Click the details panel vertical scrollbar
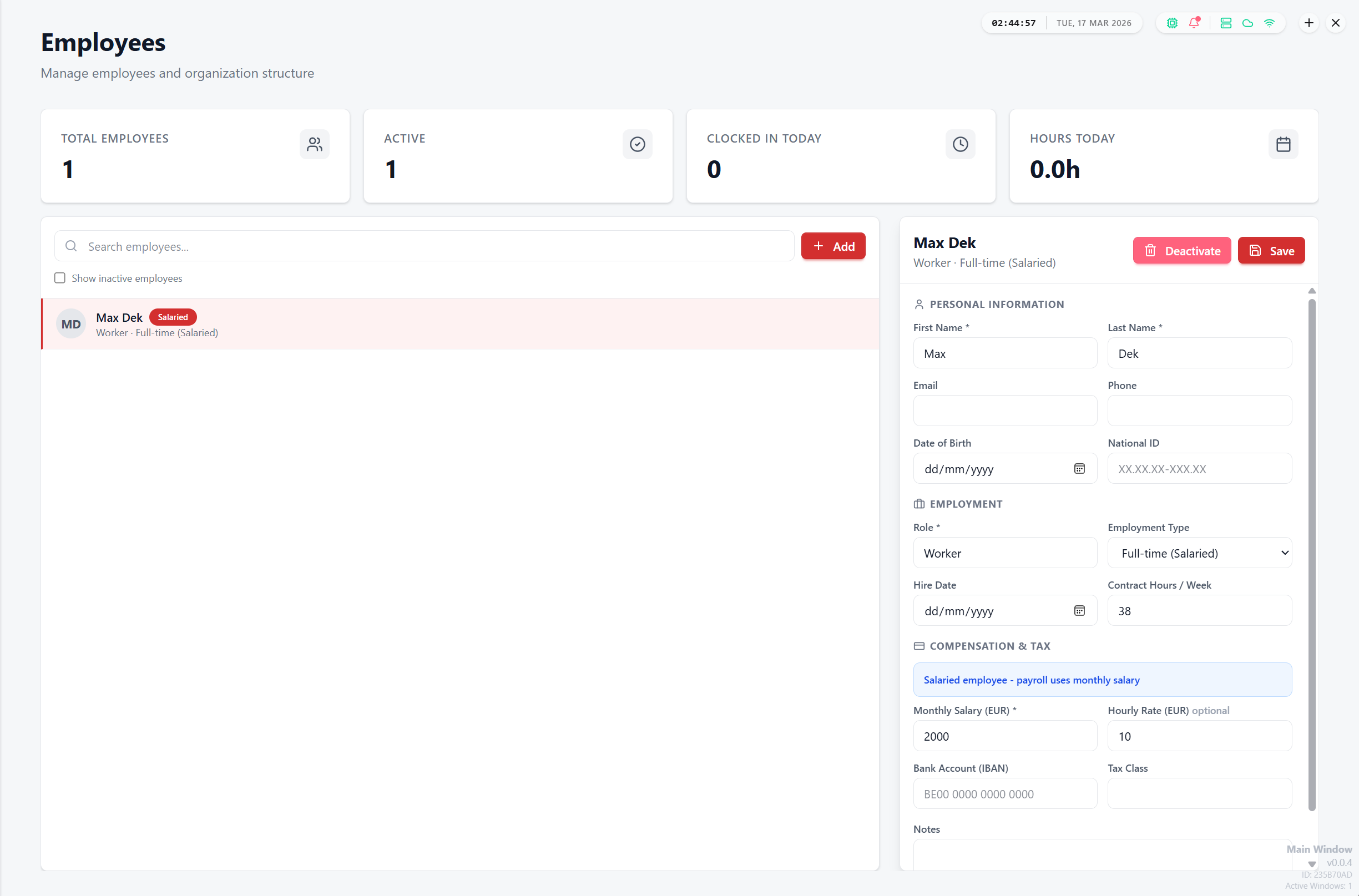The width and height of the screenshot is (1359, 896). coord(1312,553)
